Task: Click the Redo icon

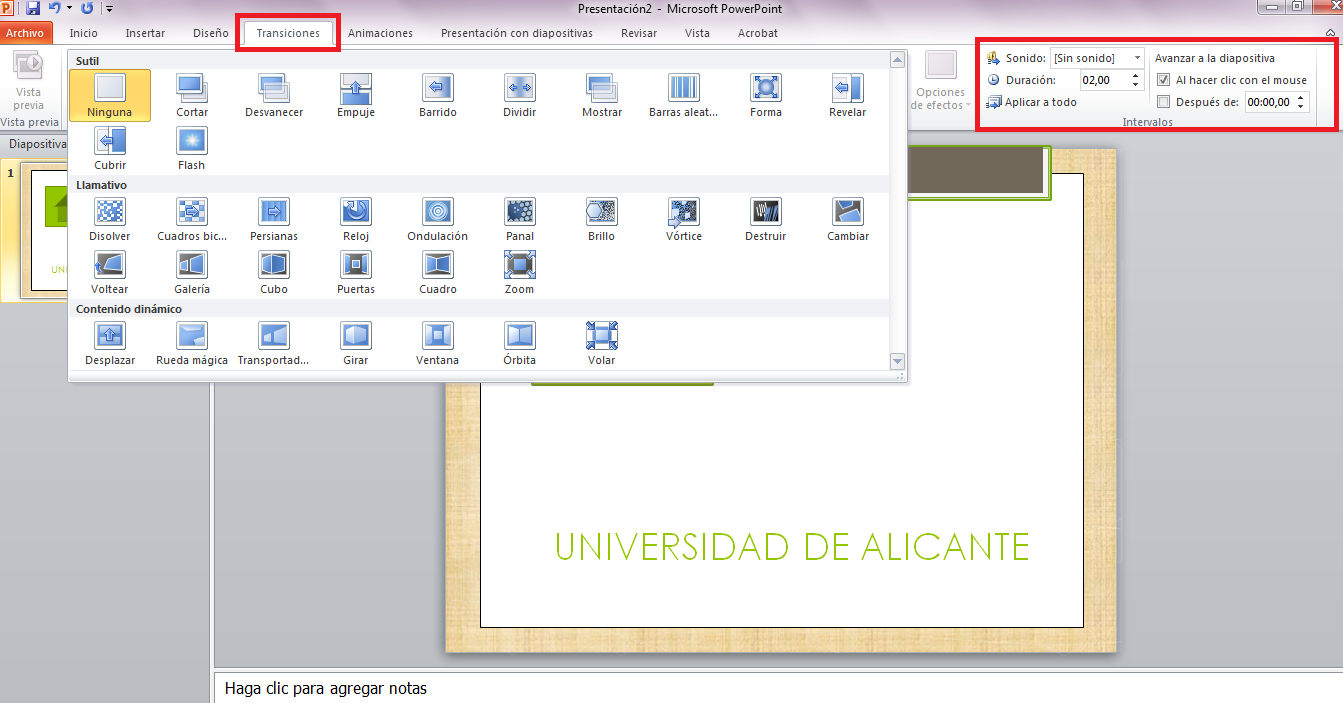Action: tap(87, 9)
